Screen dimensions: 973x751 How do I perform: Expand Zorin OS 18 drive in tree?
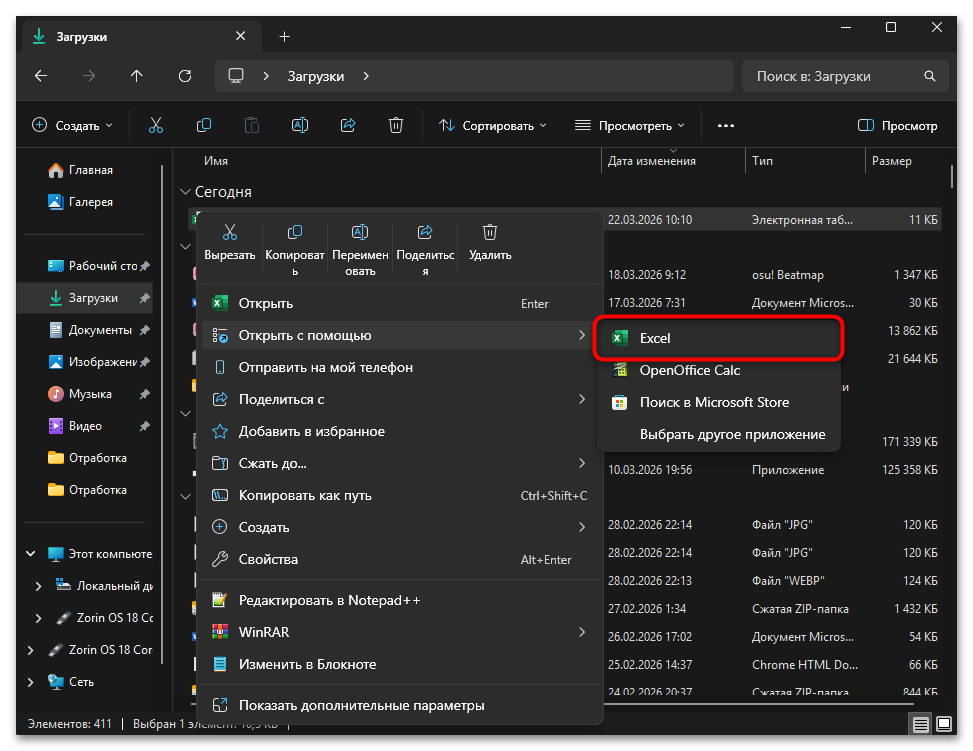(x=39, y=618)
